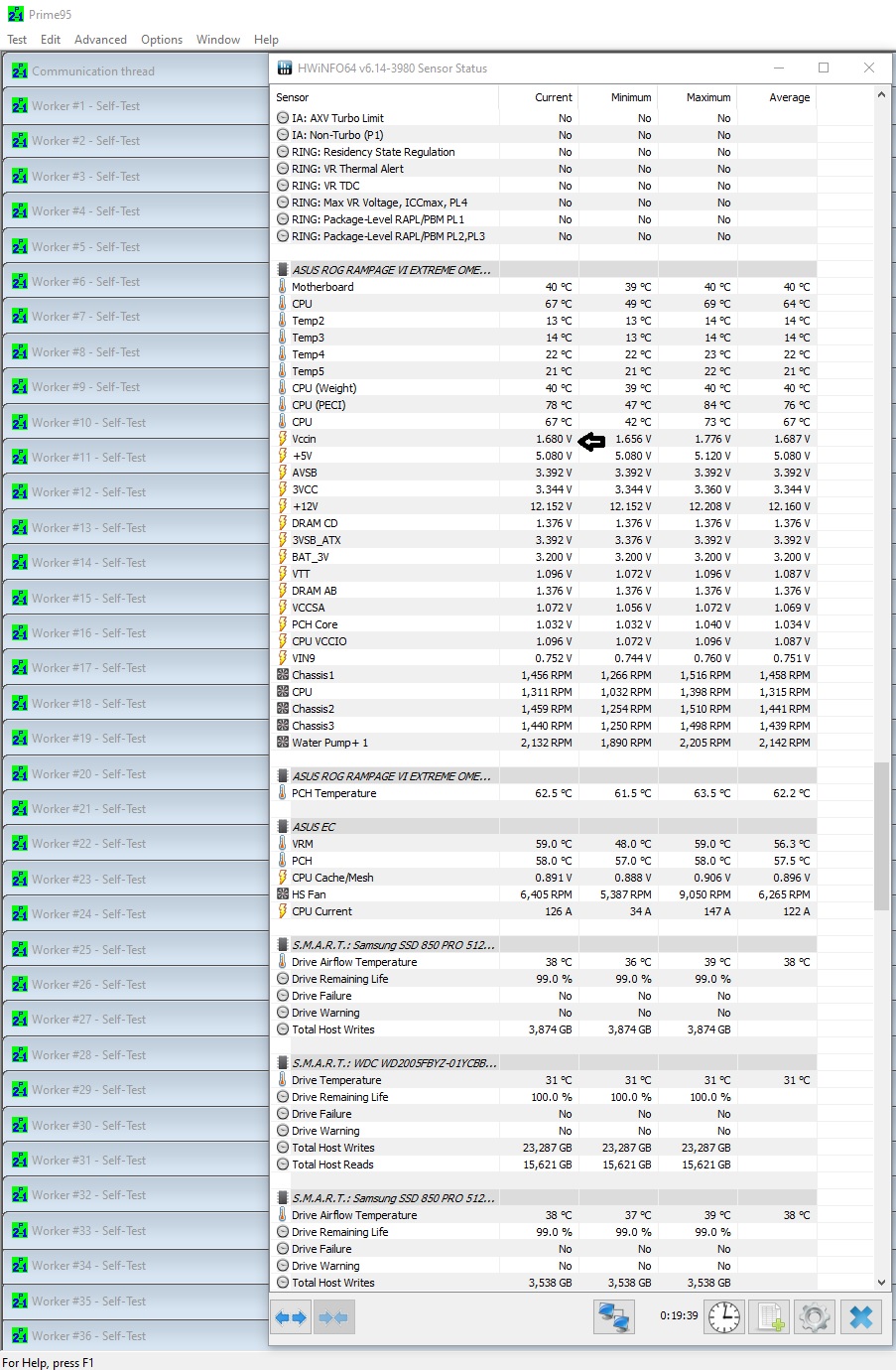Open the Window menu in Prime95
Viewport: 896px width, 1370px height.
218,40
